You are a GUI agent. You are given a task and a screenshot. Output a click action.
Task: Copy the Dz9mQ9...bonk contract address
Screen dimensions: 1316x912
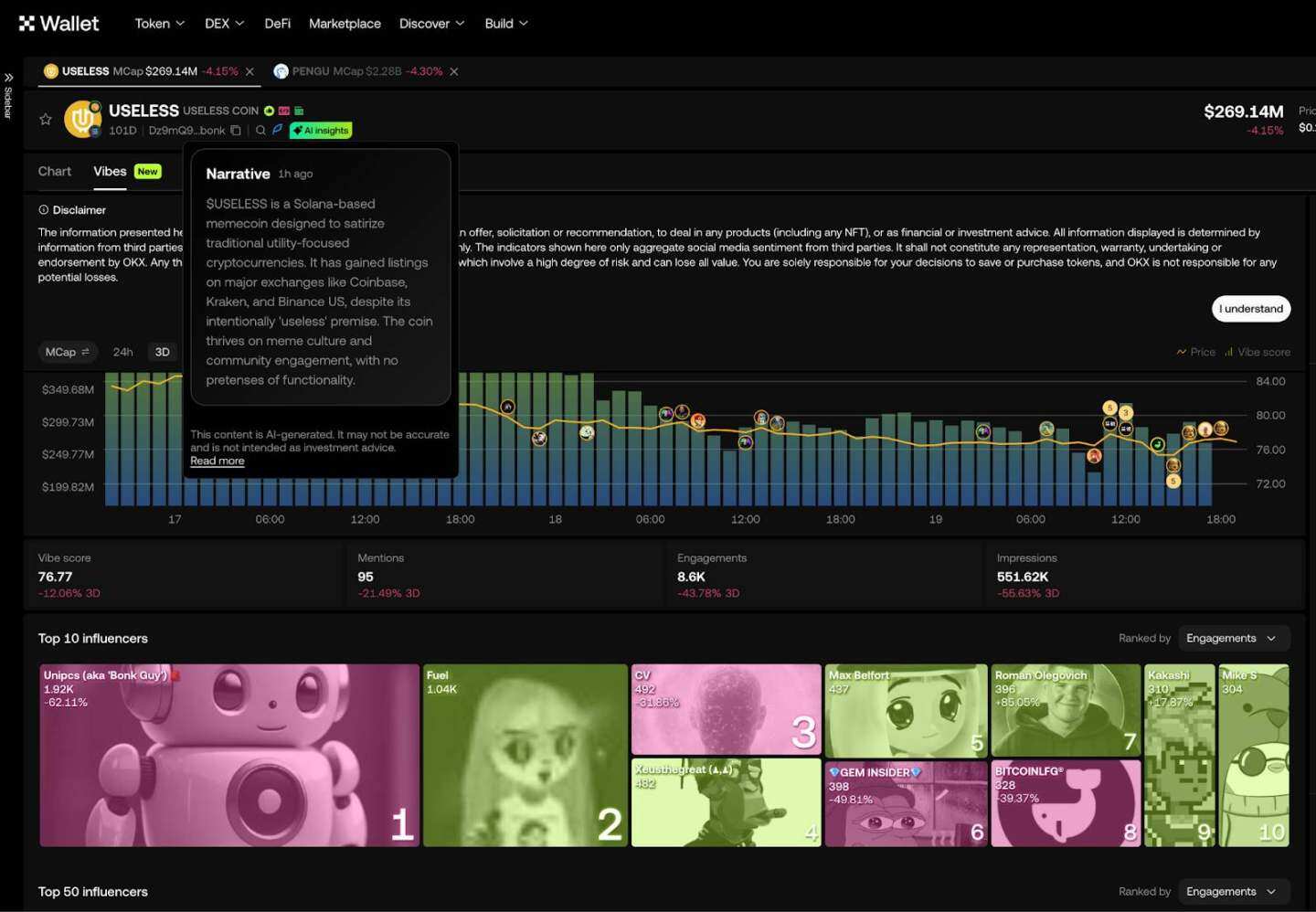[x=236, y=131]
